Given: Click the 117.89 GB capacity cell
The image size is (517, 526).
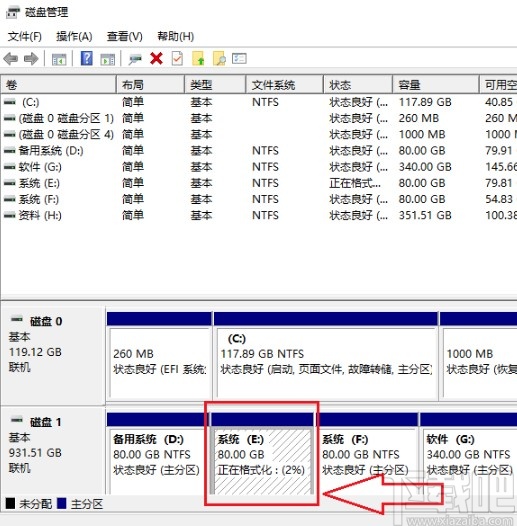Looking at the screenshot, I should point(425,102).
